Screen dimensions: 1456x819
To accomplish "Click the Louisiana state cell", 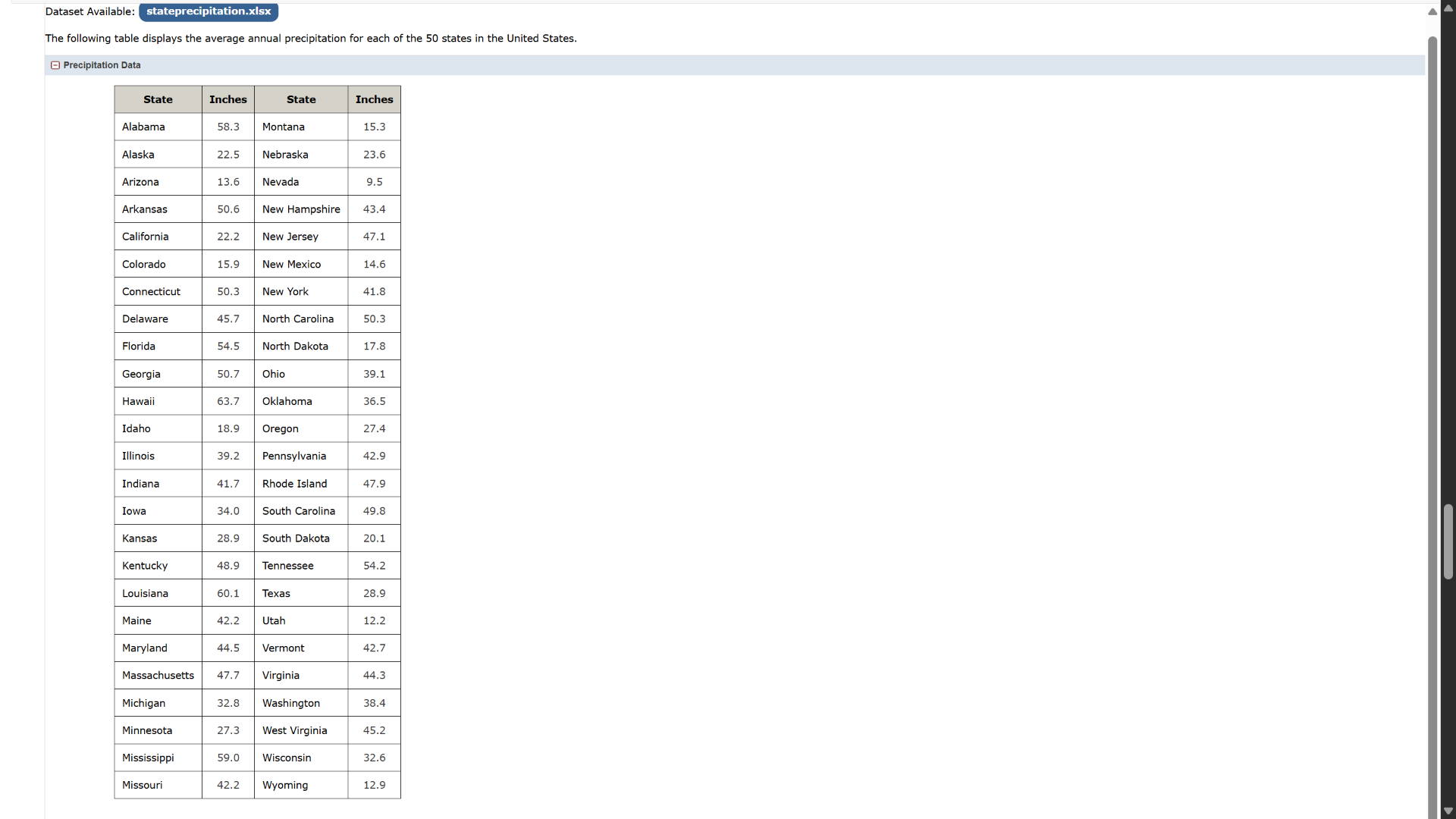I will pyautogui.click(x=145, y=593).
